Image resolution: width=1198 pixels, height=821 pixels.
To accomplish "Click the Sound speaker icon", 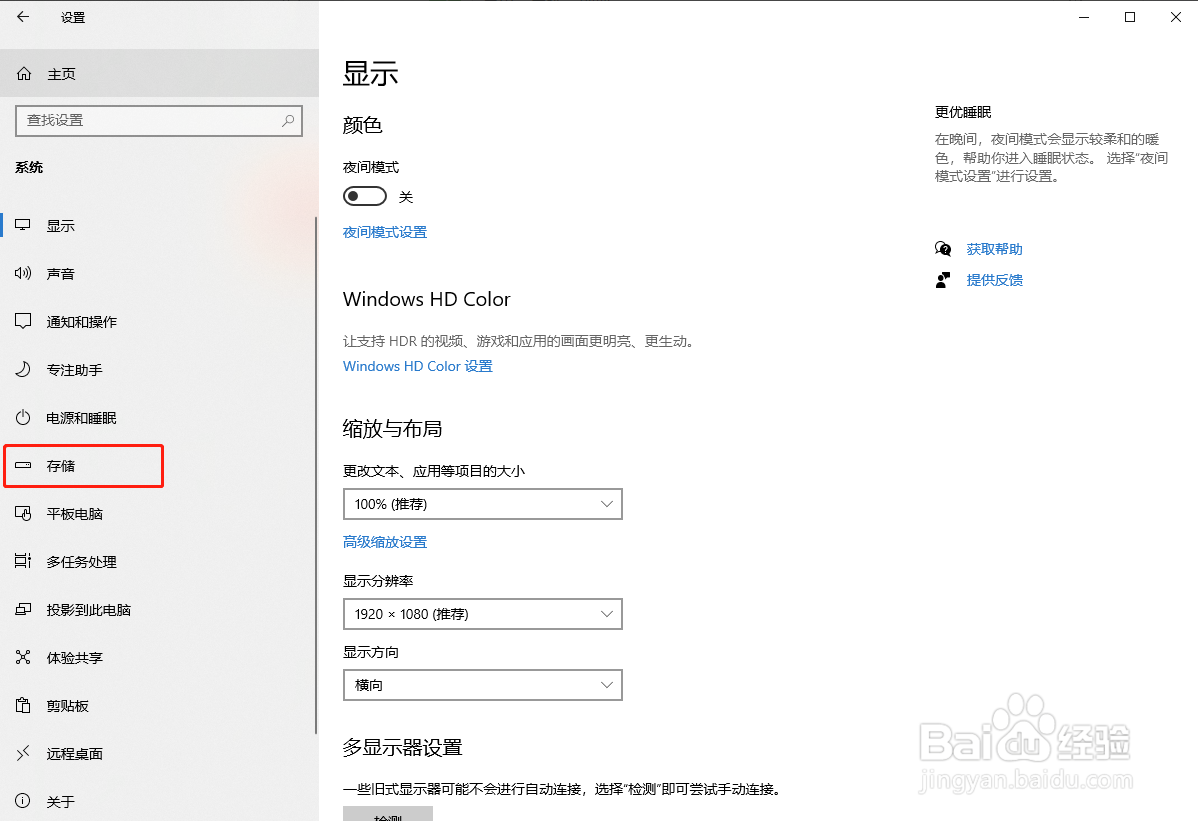I will click(x=24, y=274).
